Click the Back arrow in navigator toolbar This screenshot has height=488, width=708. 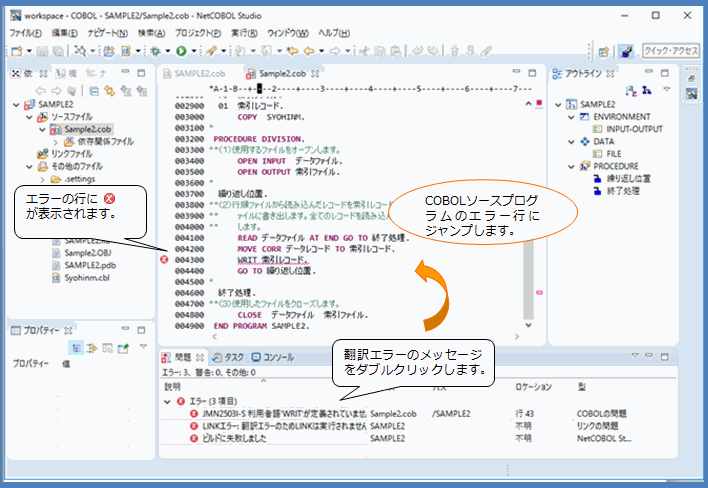click(x=40, y=90)
